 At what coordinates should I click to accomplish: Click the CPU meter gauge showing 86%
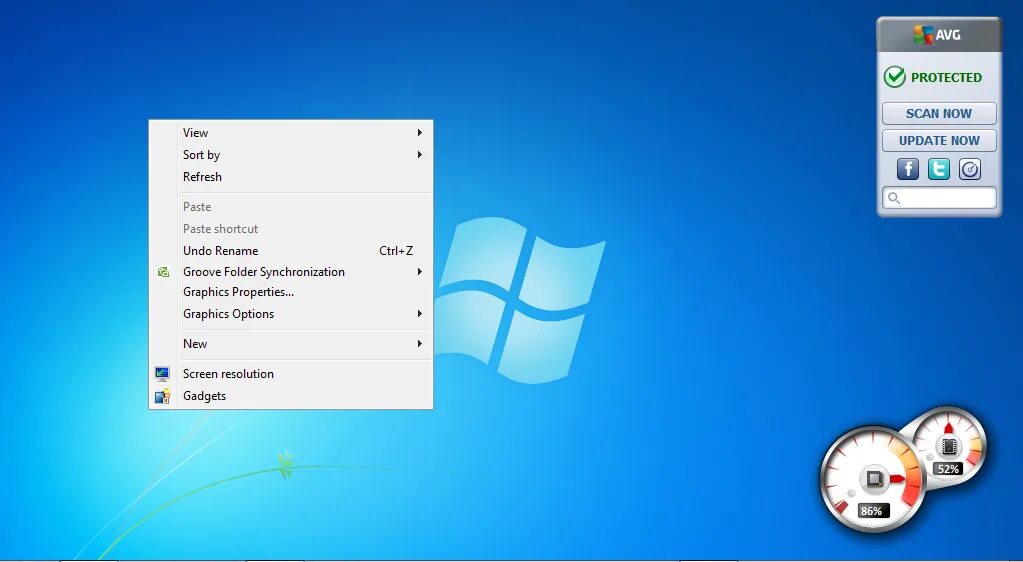873,479
